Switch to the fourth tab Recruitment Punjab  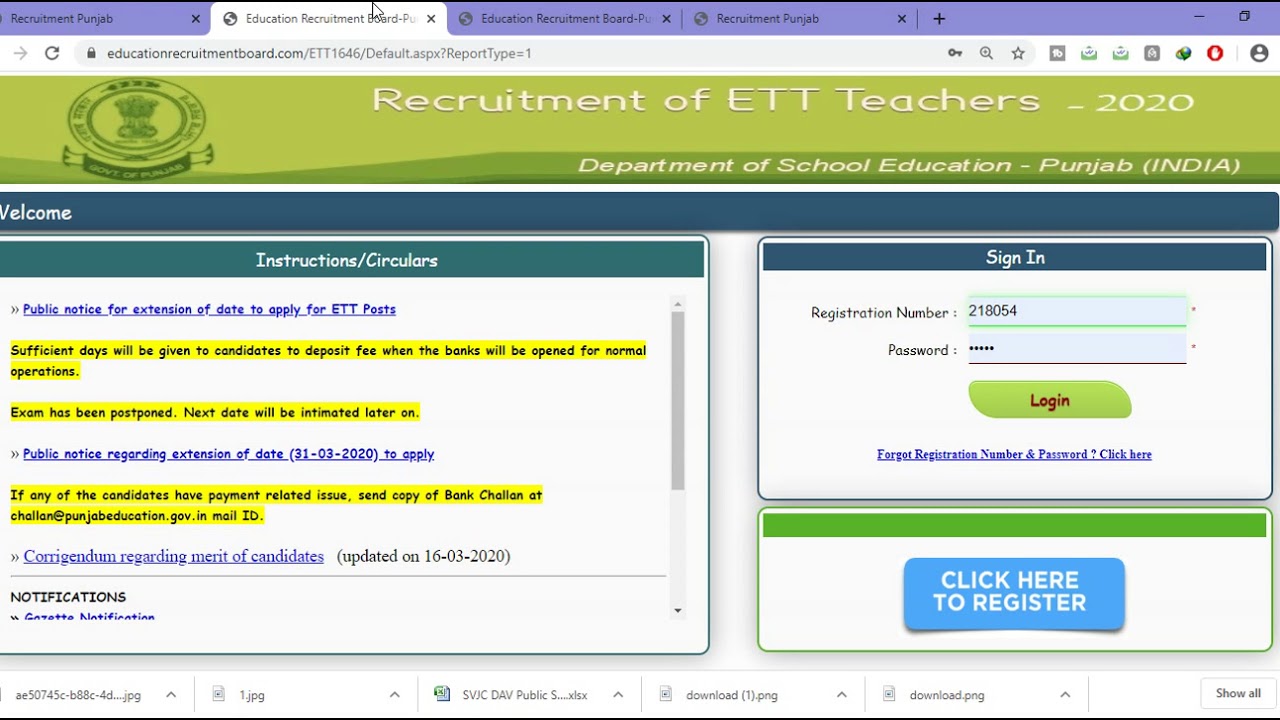pos(800,18)
